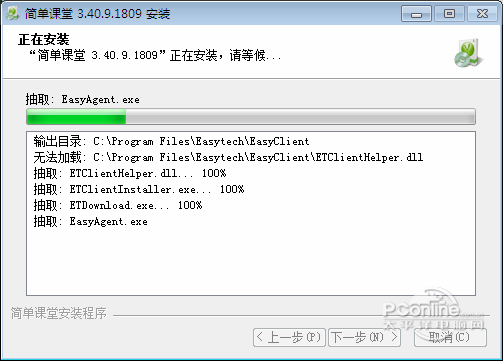Click the 上一步(P) back button
This screenshot has height=361, width=503.
pyautogui.click(x=289, y=337)
